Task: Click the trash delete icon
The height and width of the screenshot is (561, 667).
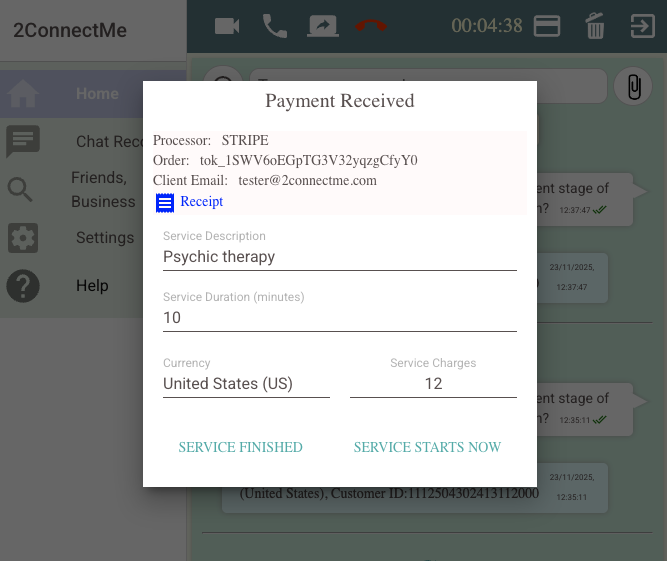Action: (595, 26)
